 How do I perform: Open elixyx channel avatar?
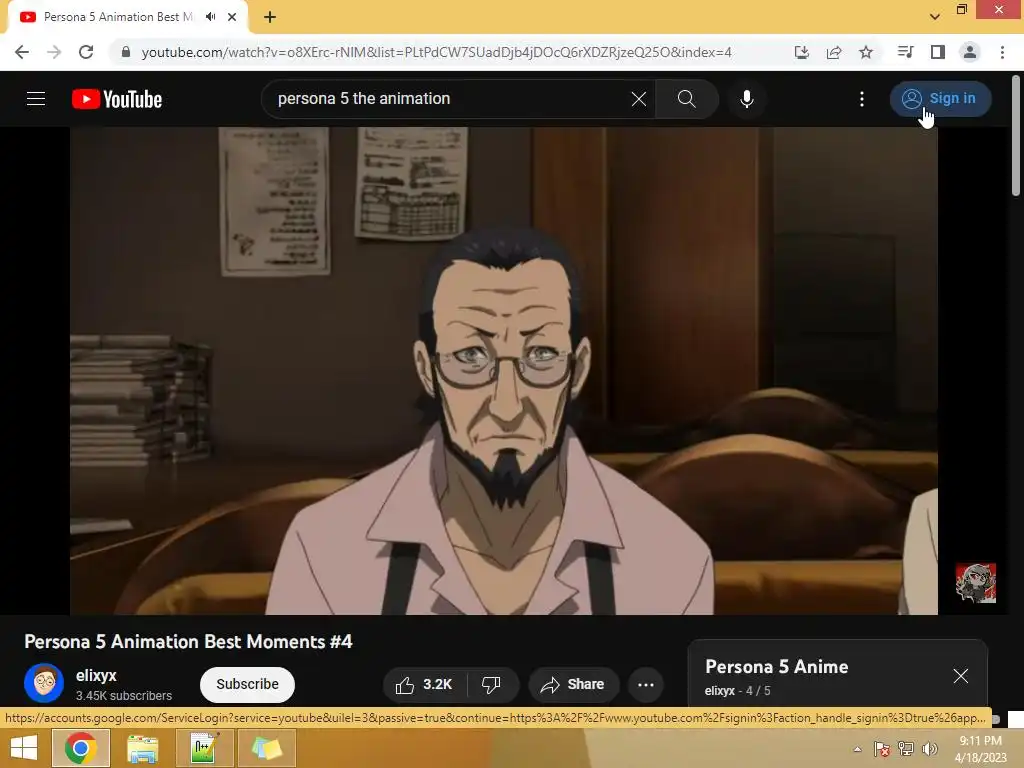[44, 683]
